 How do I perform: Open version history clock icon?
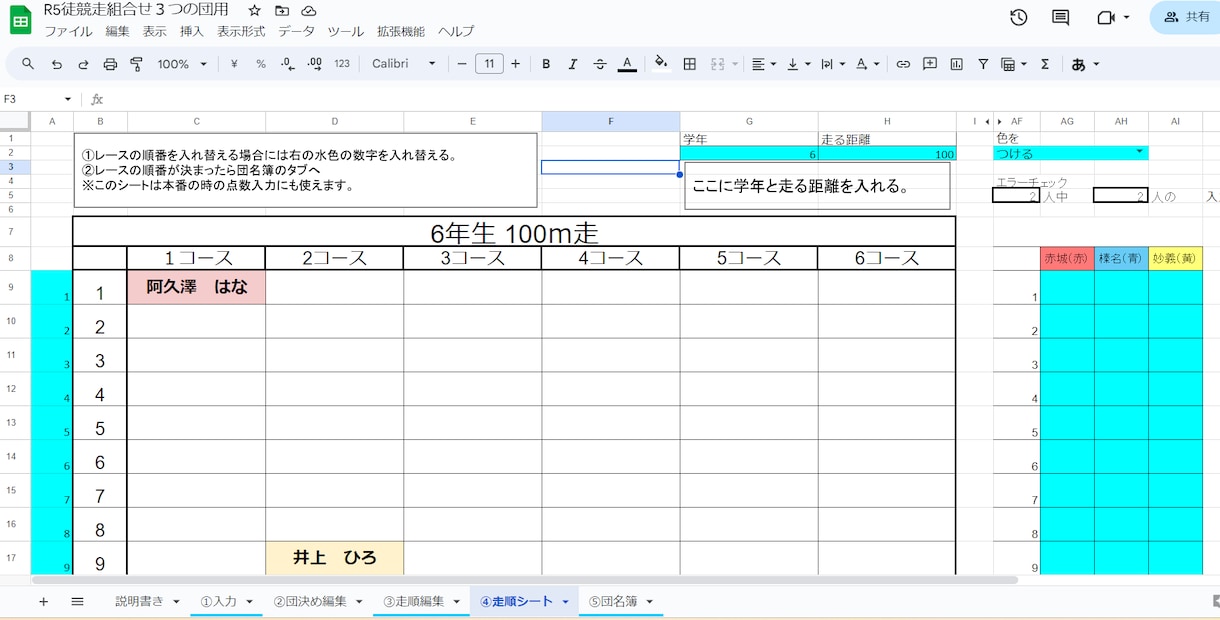[x=1019, y=17]
